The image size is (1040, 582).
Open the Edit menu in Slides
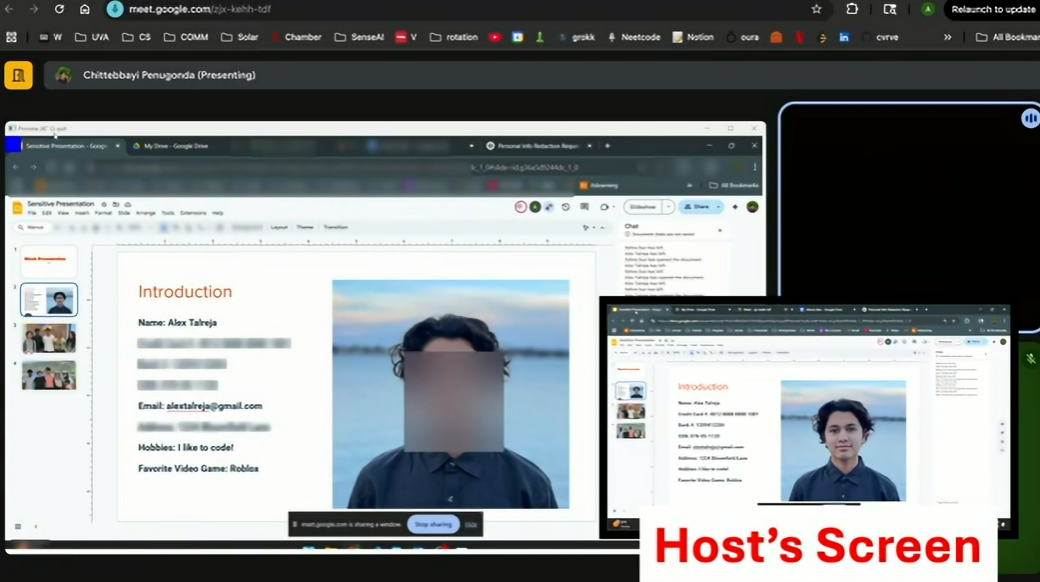click(47, 213)
